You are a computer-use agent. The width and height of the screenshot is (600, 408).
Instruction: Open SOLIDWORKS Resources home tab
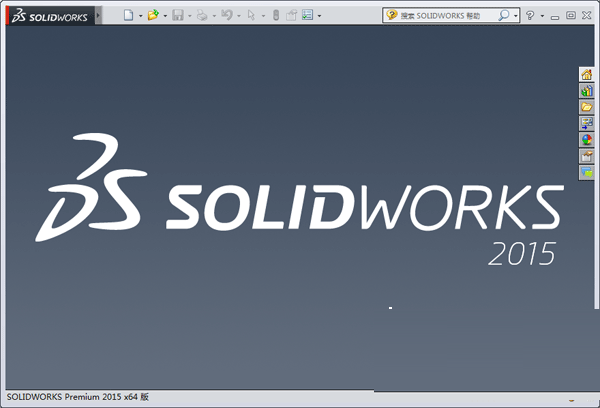(x=587, y=74)
